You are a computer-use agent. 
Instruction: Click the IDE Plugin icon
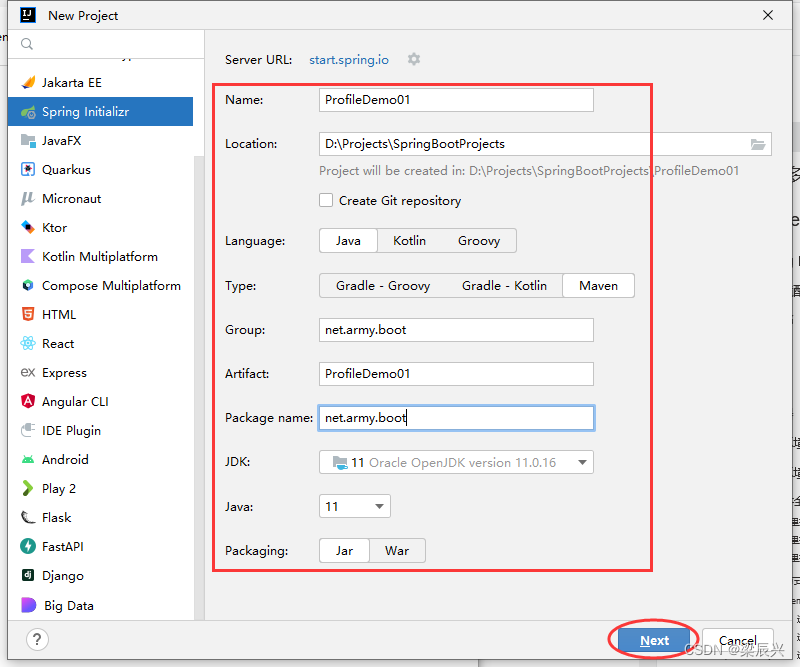pyautogui.click(x=28, y=430)
